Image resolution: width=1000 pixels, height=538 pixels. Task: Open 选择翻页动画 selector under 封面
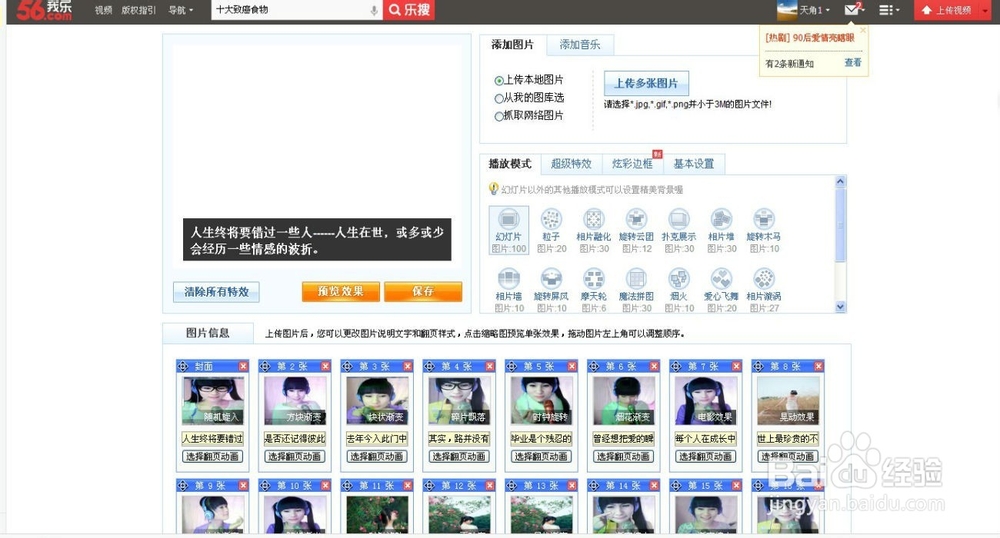tap(212, 456)
